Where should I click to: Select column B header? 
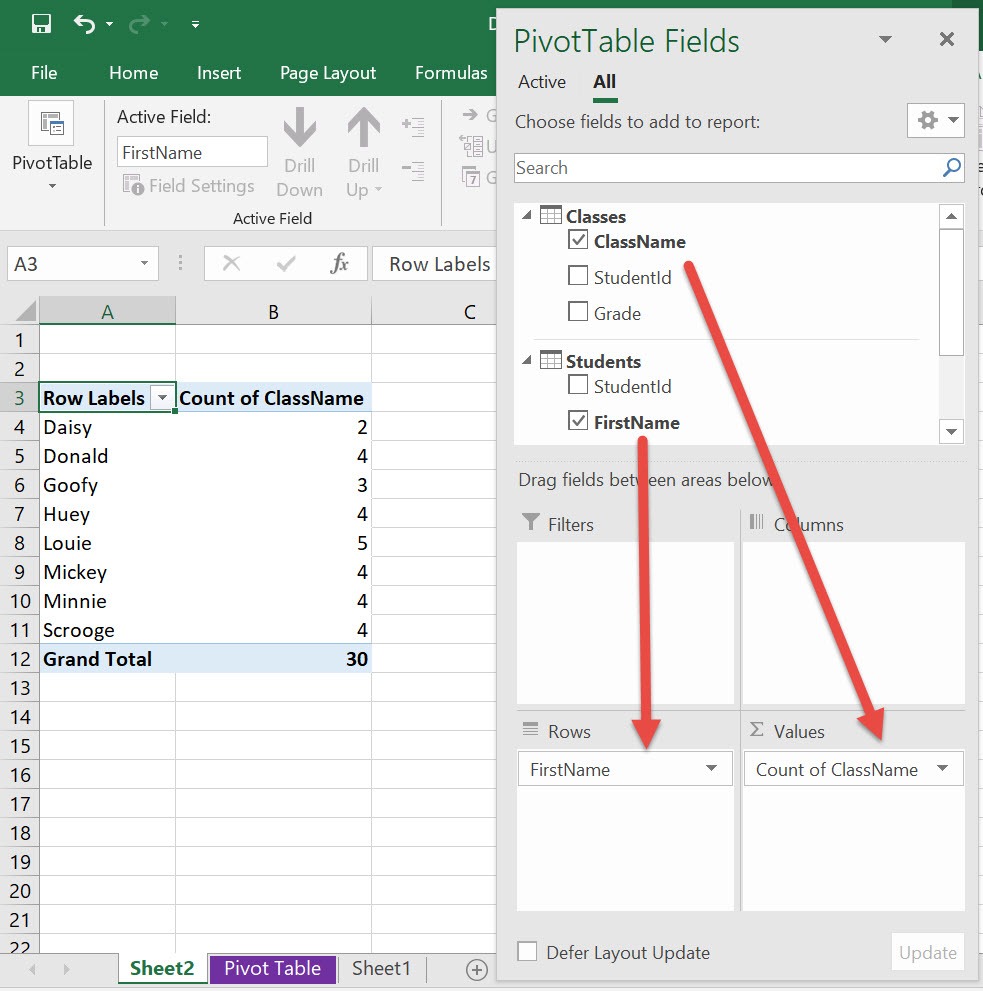click(x=273, y=312)
